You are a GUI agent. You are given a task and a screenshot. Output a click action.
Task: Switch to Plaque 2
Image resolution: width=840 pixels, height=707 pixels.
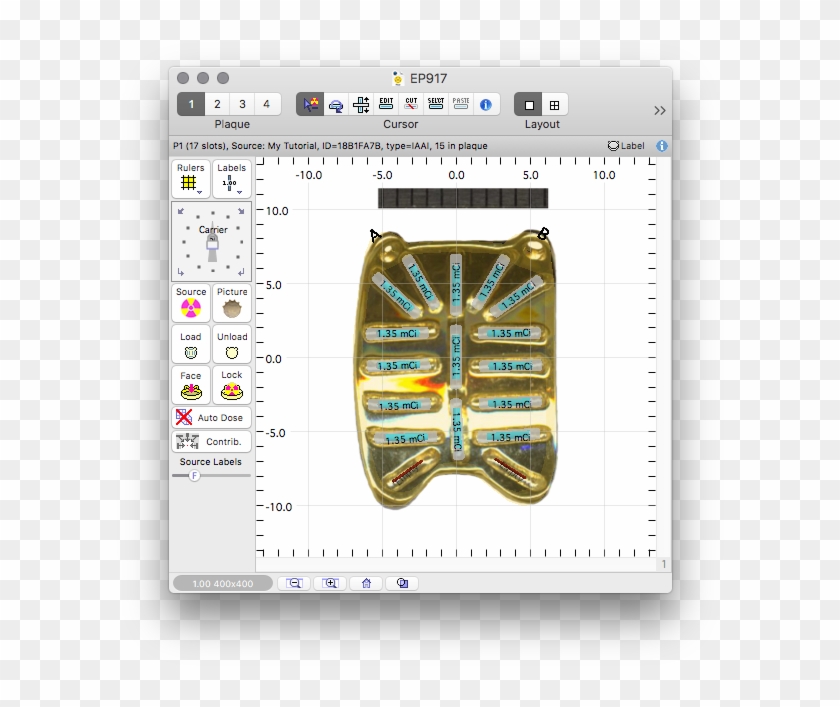217,103
